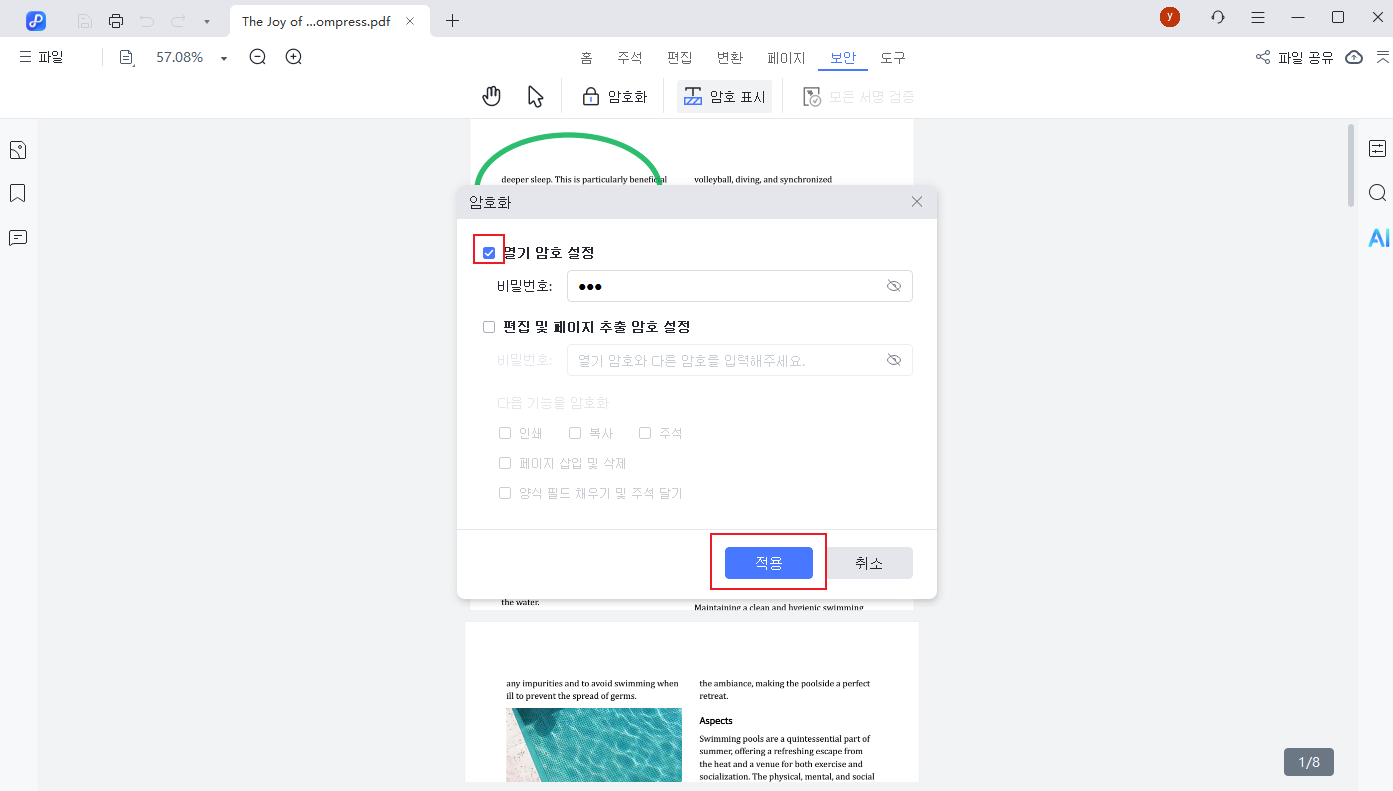
Task: Switch to the 주석 tab
Action: [x=630, y=58]
